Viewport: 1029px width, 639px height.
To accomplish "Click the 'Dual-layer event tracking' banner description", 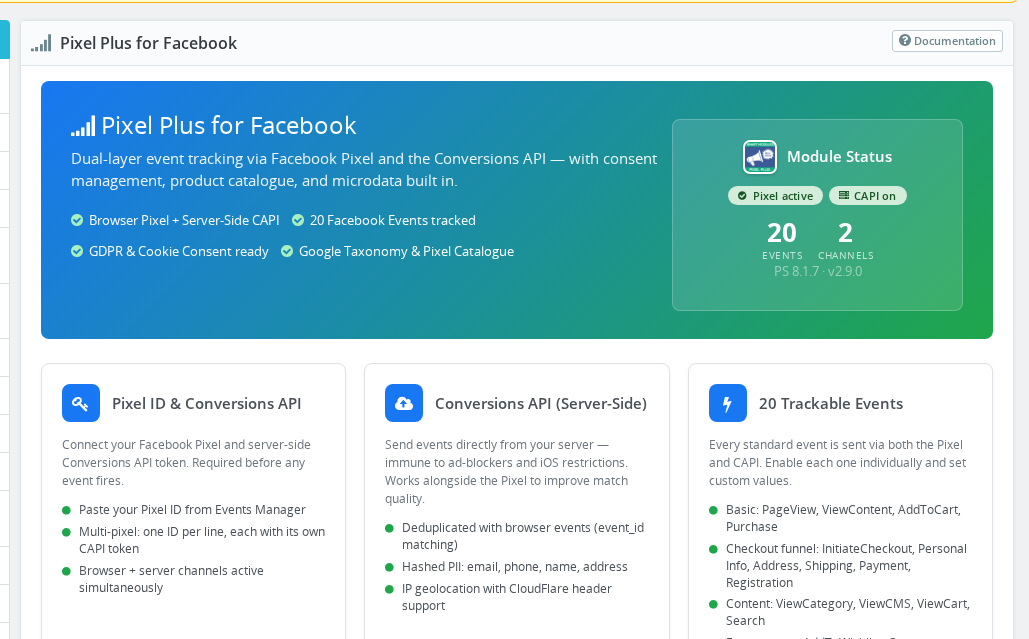I will pos(364,170).
